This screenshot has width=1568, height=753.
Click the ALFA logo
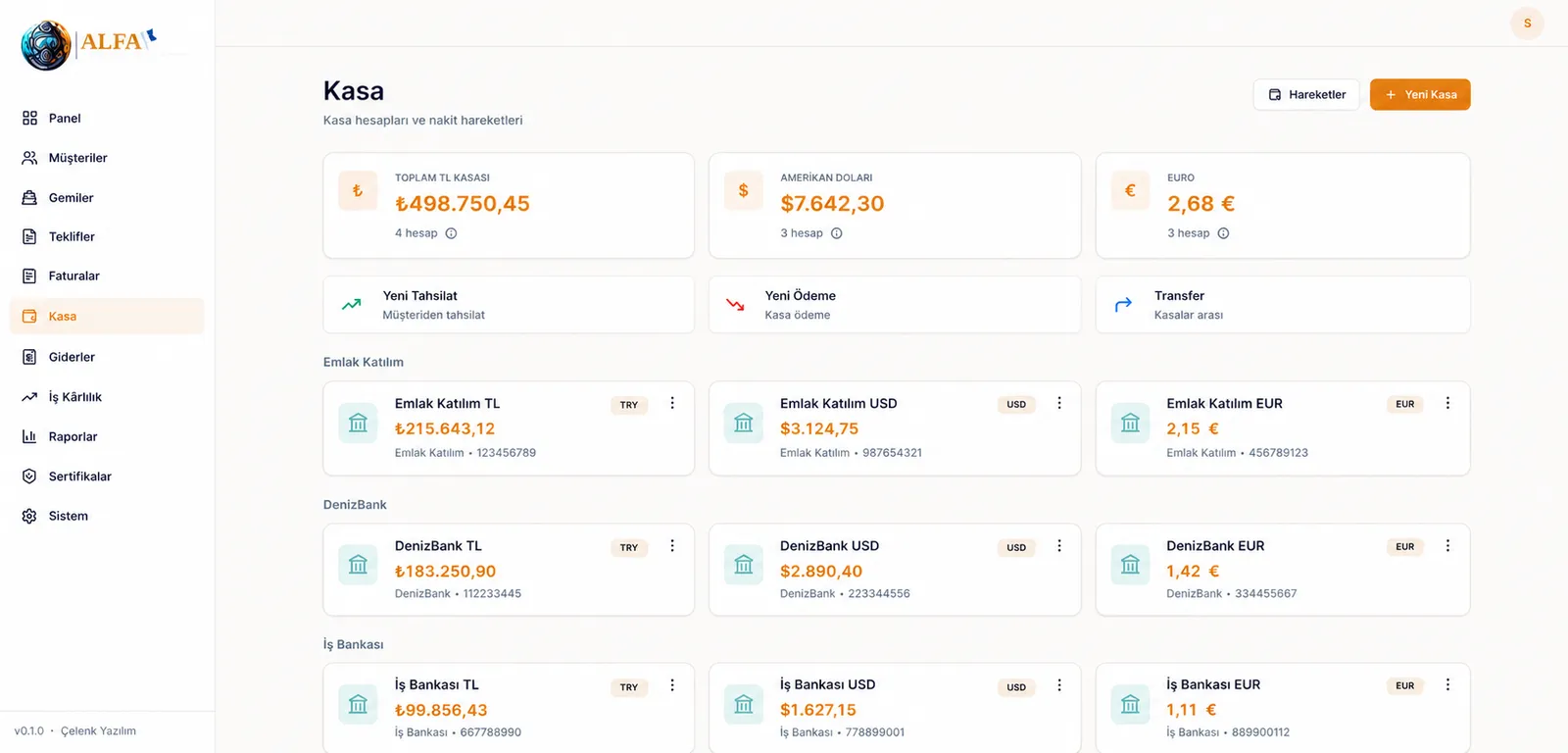(x=88, y=44)
